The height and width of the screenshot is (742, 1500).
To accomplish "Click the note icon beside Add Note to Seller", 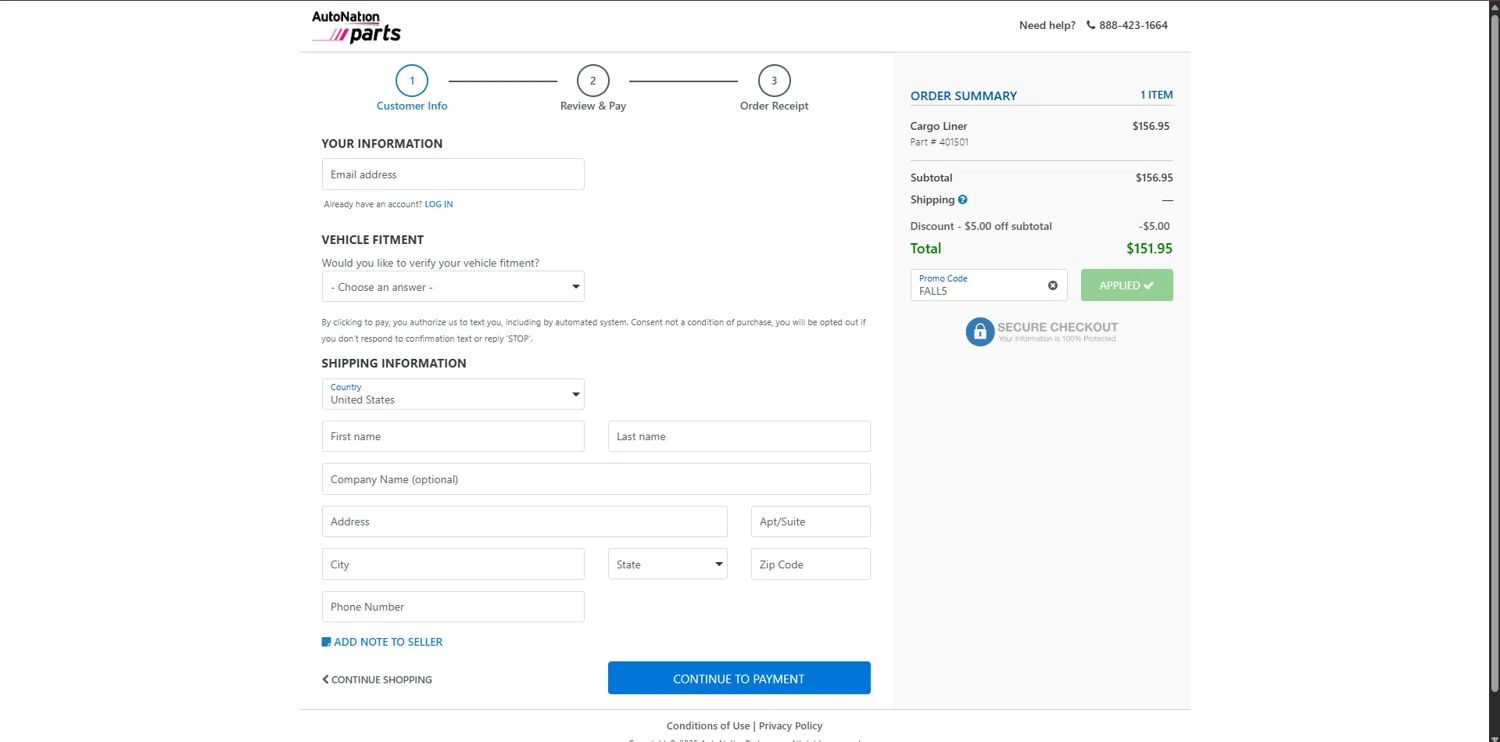I will [x=326, y=642].
